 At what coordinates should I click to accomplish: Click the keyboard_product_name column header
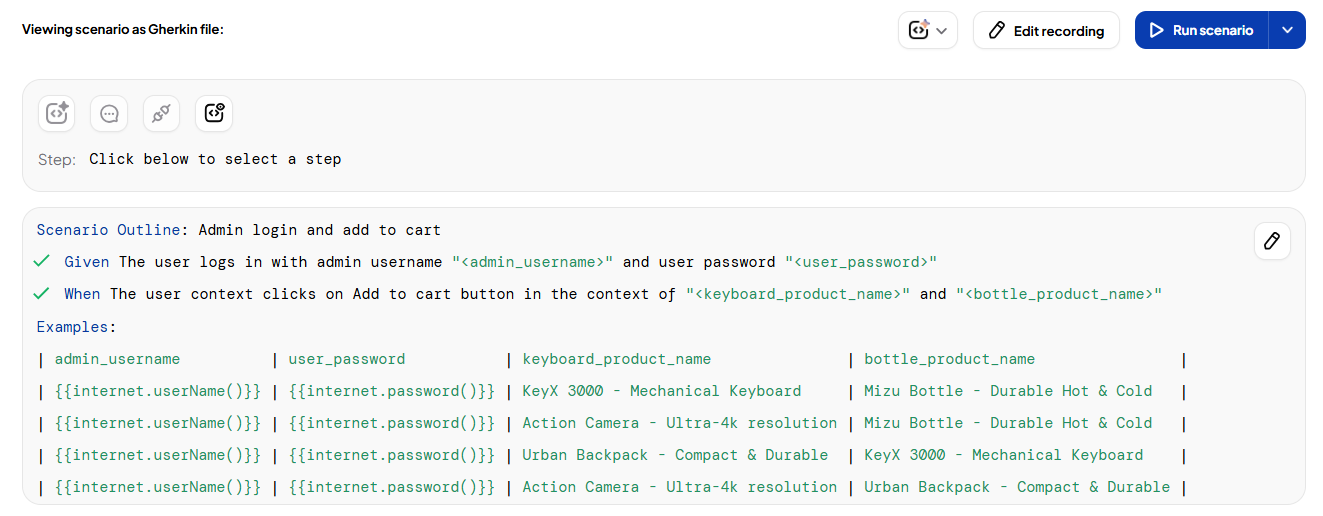(x=616, y=359)
